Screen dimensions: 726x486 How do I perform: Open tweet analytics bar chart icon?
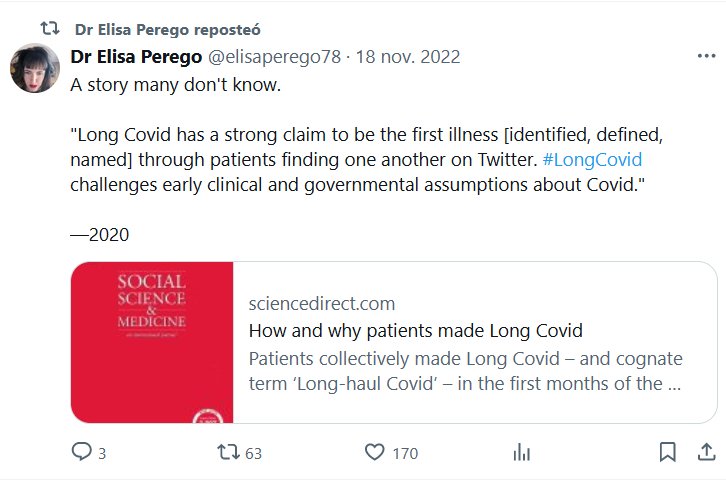(x=521, y=452)
